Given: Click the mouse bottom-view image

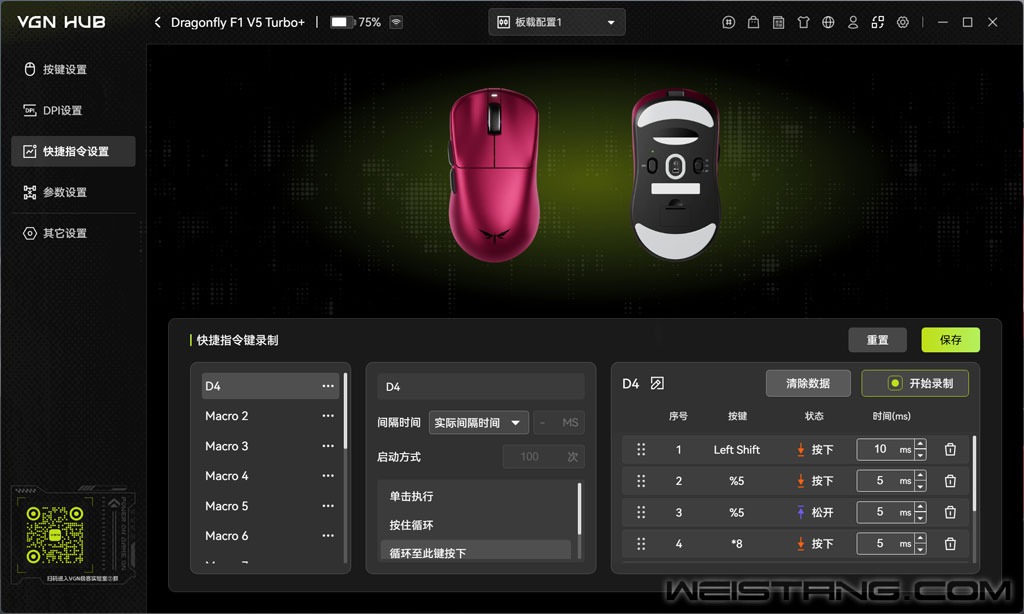Looking at the screenshot, I should point(675,174).
